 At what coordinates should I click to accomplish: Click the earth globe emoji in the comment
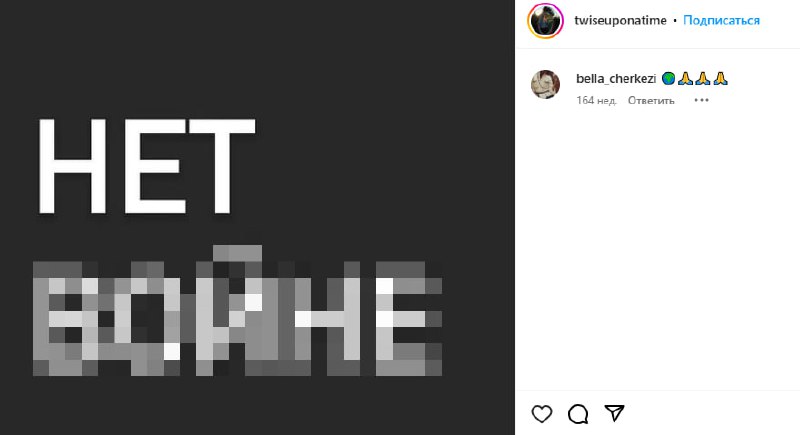(668, 78)
